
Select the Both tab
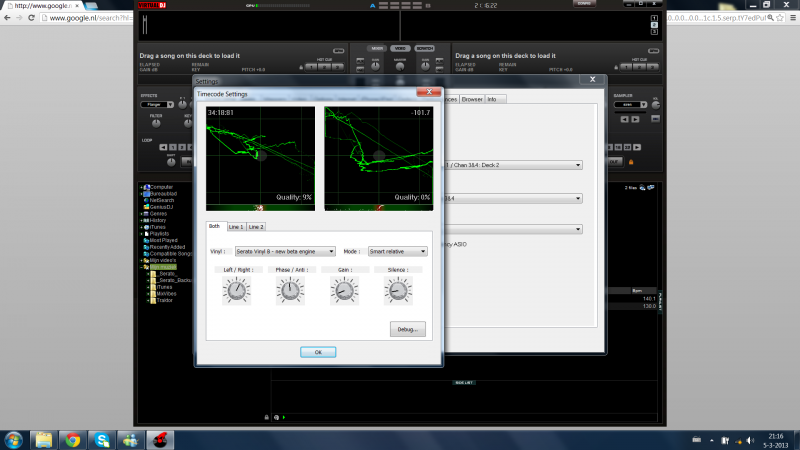point(215,227)
